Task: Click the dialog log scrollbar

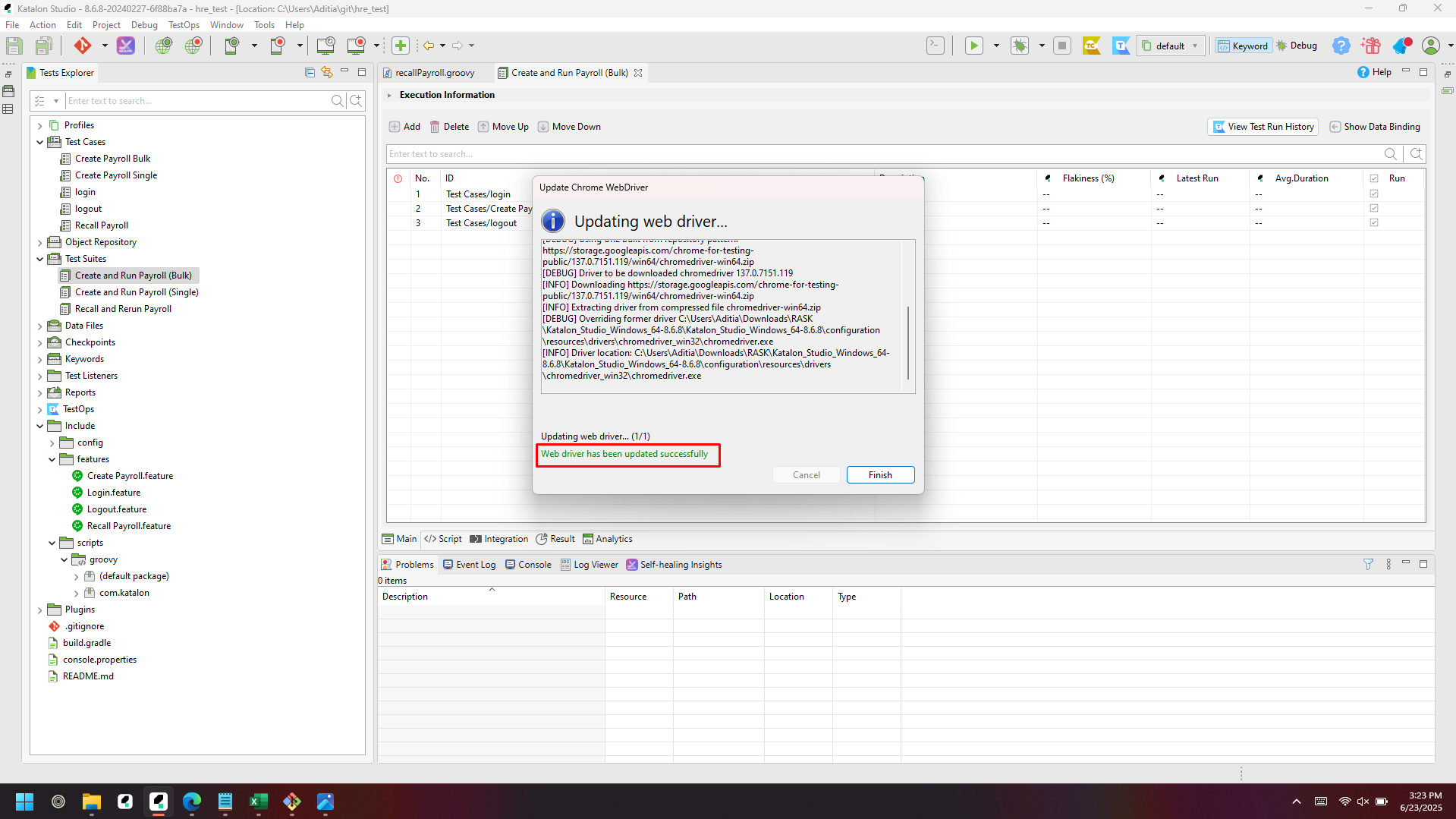Action: coord(908,343)
